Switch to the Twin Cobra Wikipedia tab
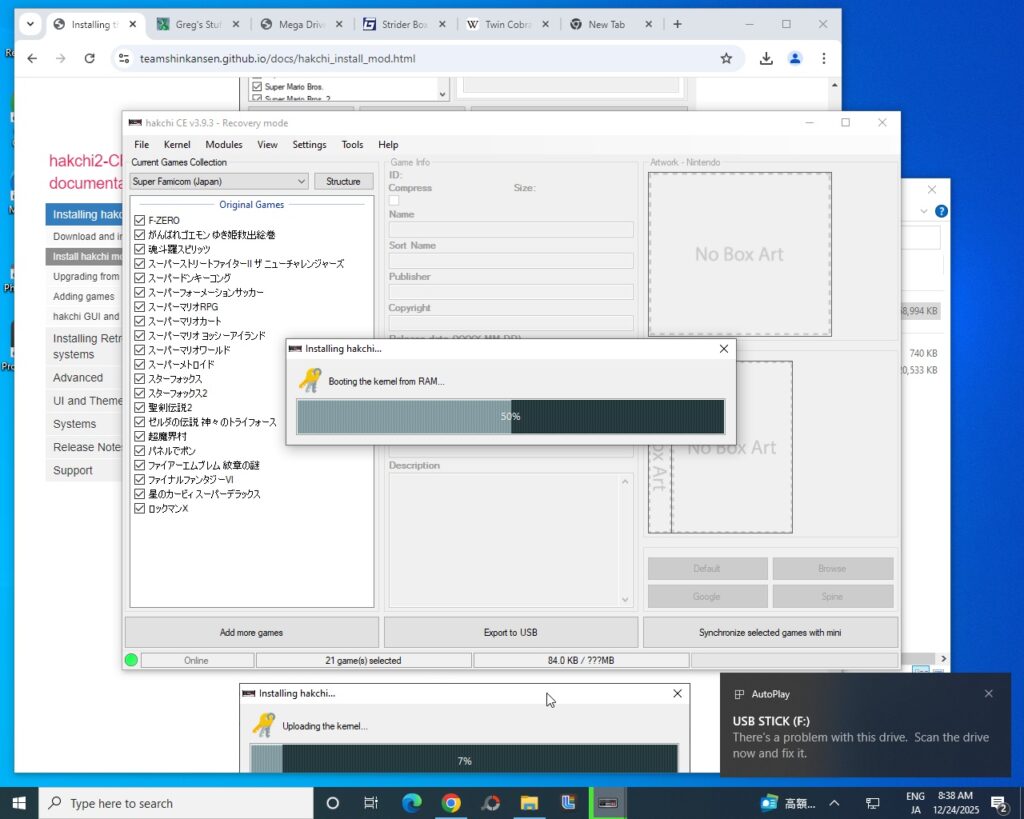Viewport: 1024px width, 819px height. pos(503,24)
